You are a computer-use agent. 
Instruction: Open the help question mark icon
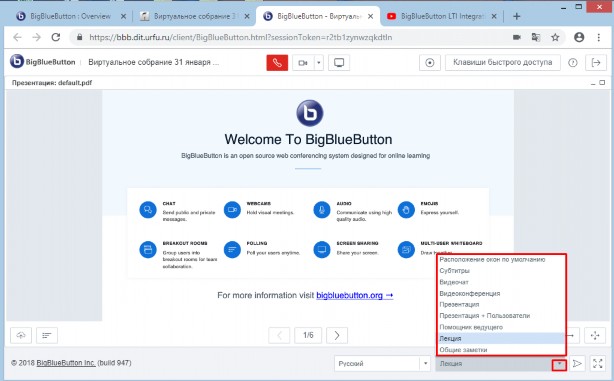pyautogui.click(x=572, y=63)
